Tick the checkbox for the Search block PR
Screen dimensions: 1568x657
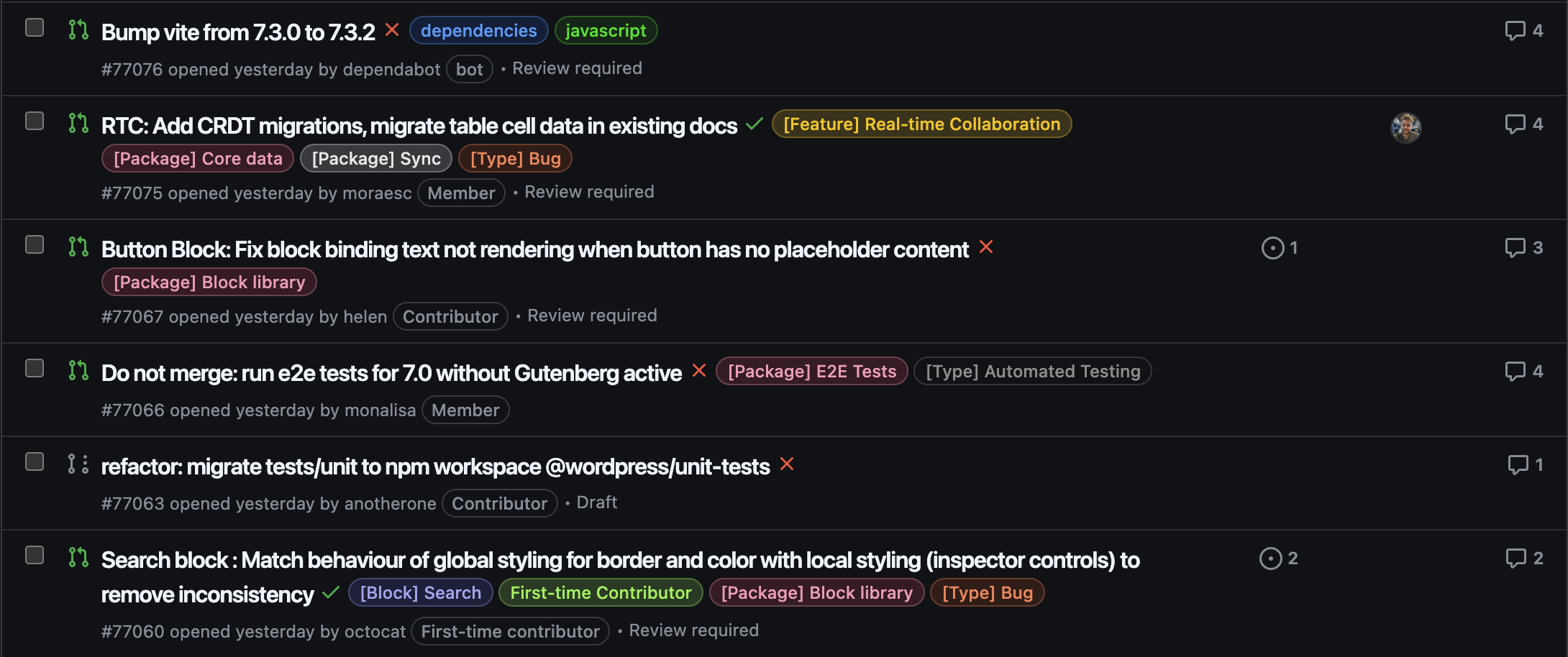pyautogui.click(x=34, y=554)
